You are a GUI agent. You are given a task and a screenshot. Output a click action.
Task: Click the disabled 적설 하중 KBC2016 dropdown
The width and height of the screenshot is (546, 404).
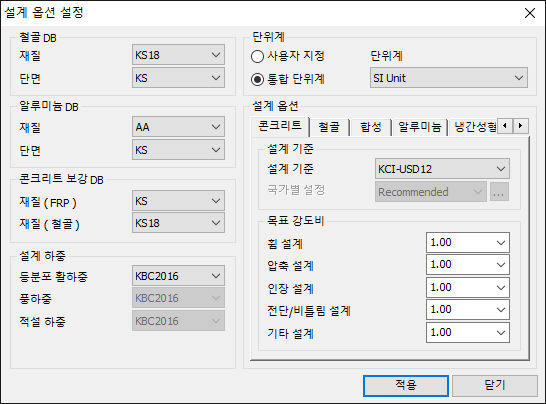(x=178, y=321)
